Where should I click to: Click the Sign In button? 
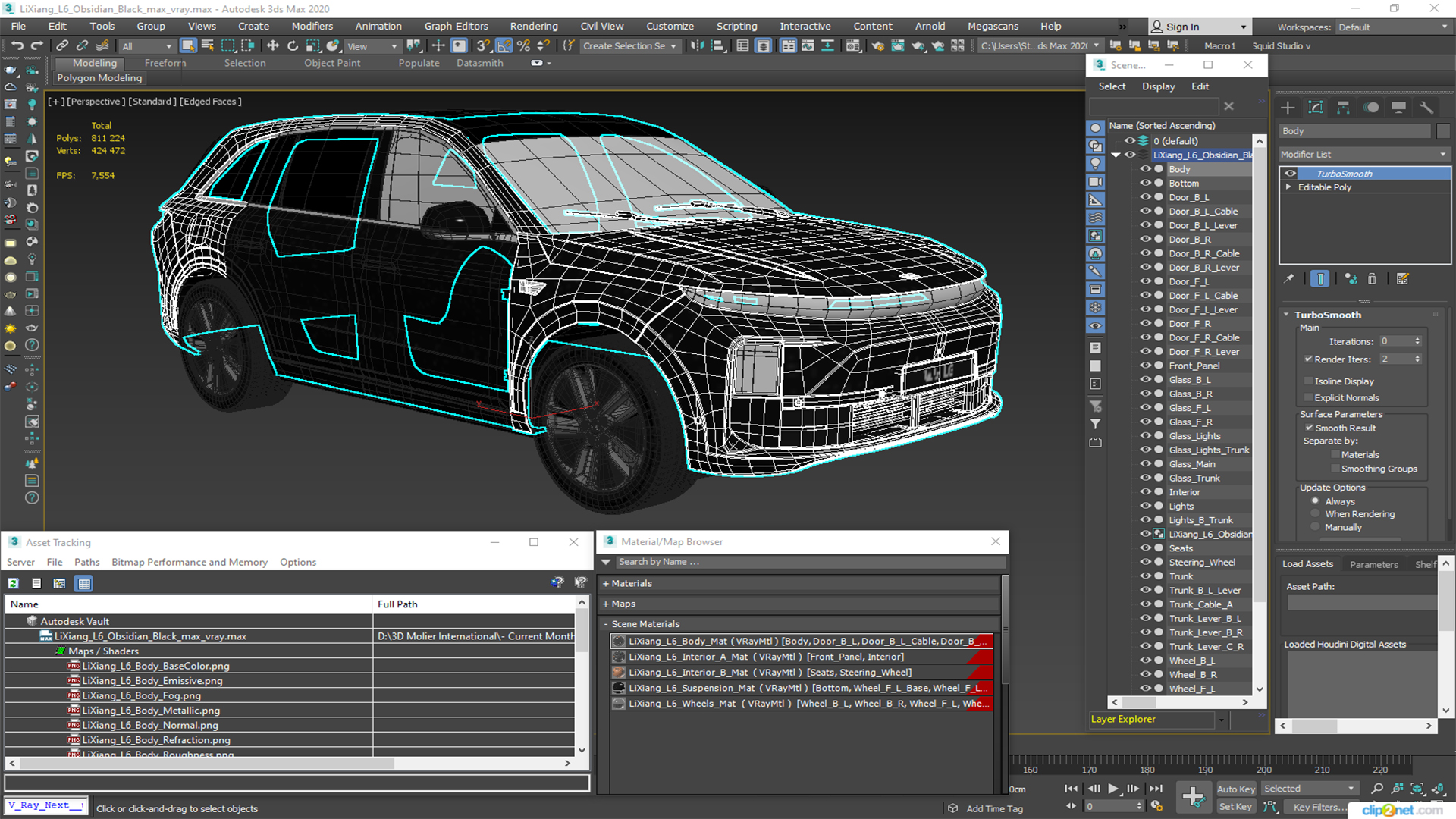click(1200, 27)
